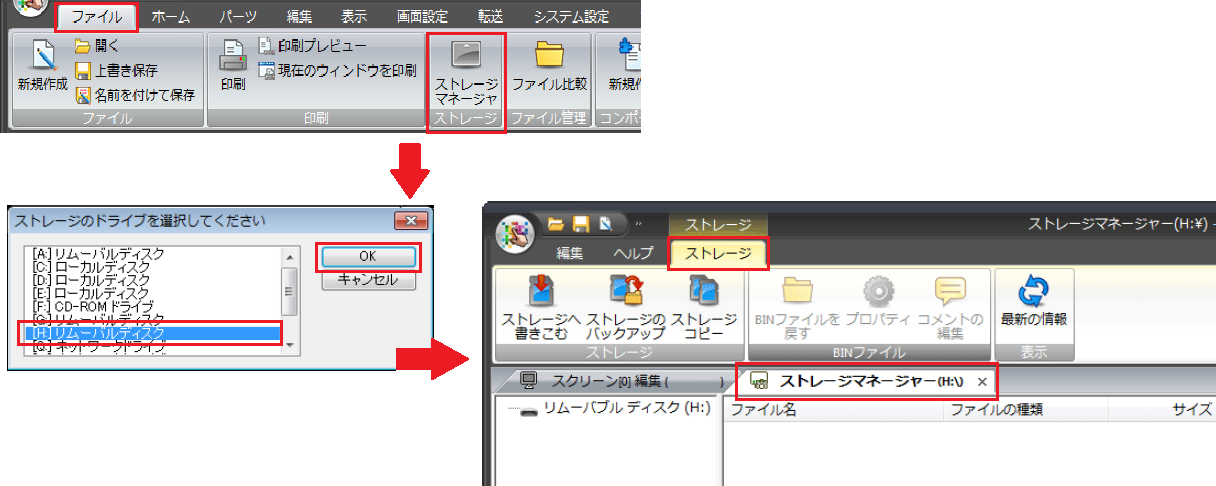Image resolution: width=1216 pixels, height=486 pixels.
Task: Click the Storage Manager (ストレージマネージャ) icon
Action: (x=466, y=55)
